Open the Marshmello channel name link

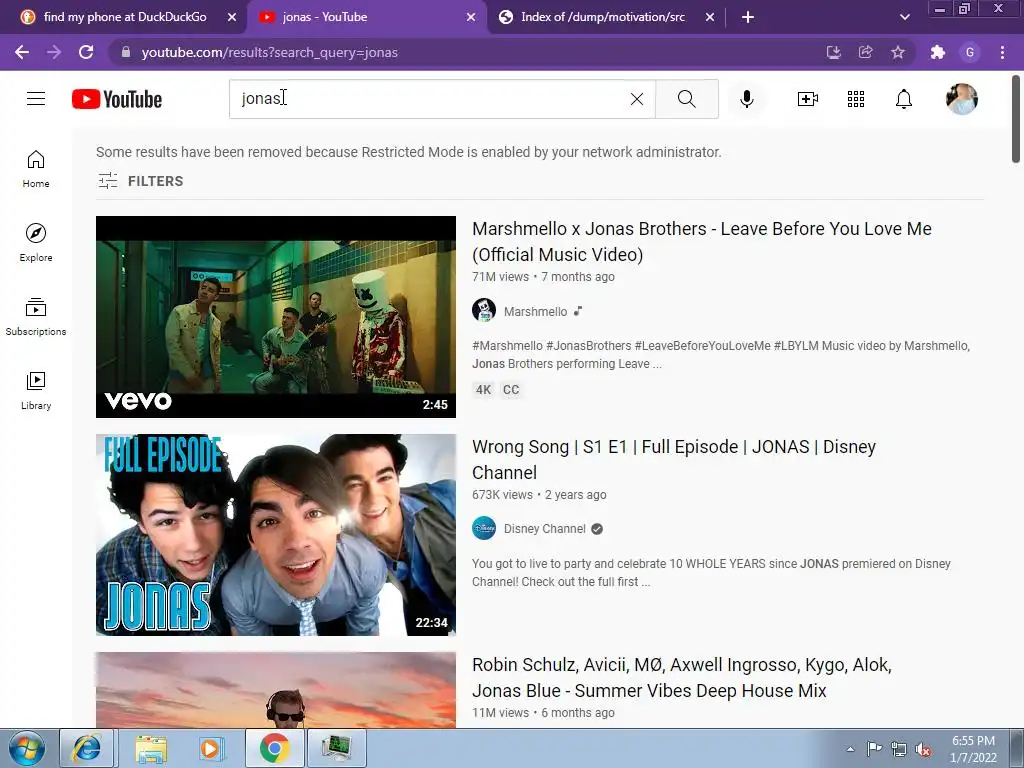(x=536, y=312)
